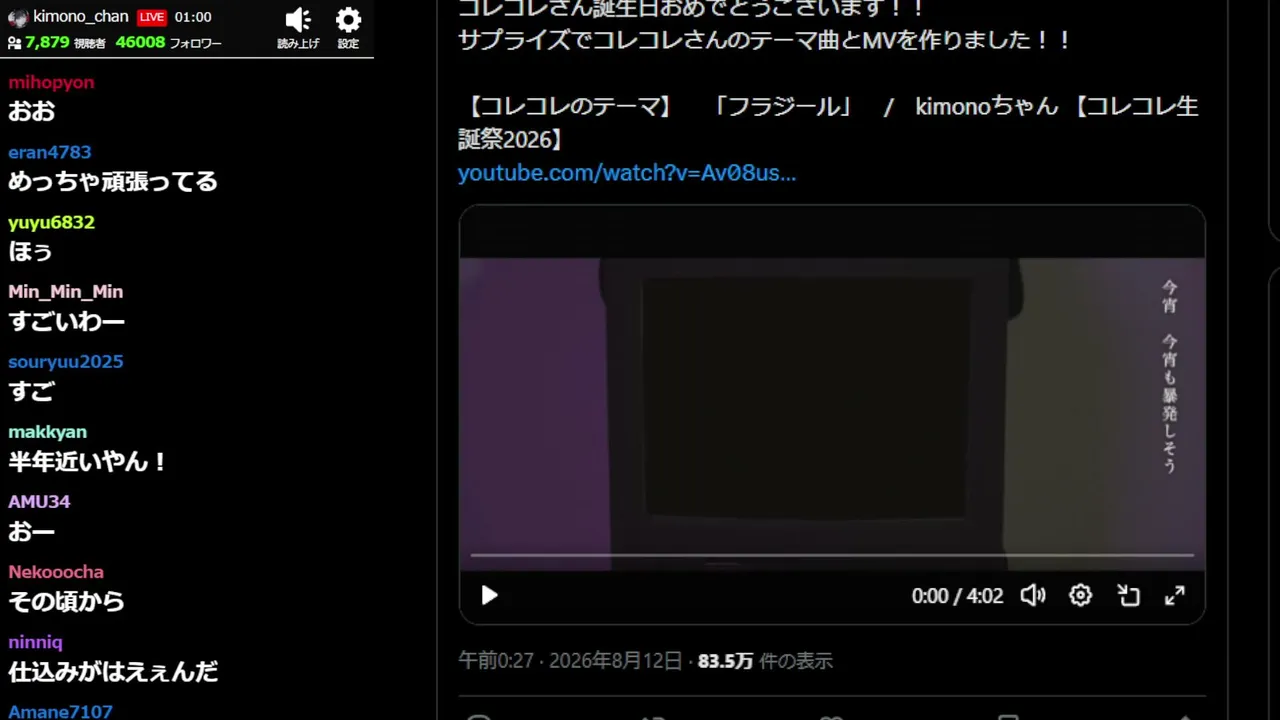
Task: Click the tweet timestamp 午前0:27 · 2026年8月12日
Action: point(570,661)
